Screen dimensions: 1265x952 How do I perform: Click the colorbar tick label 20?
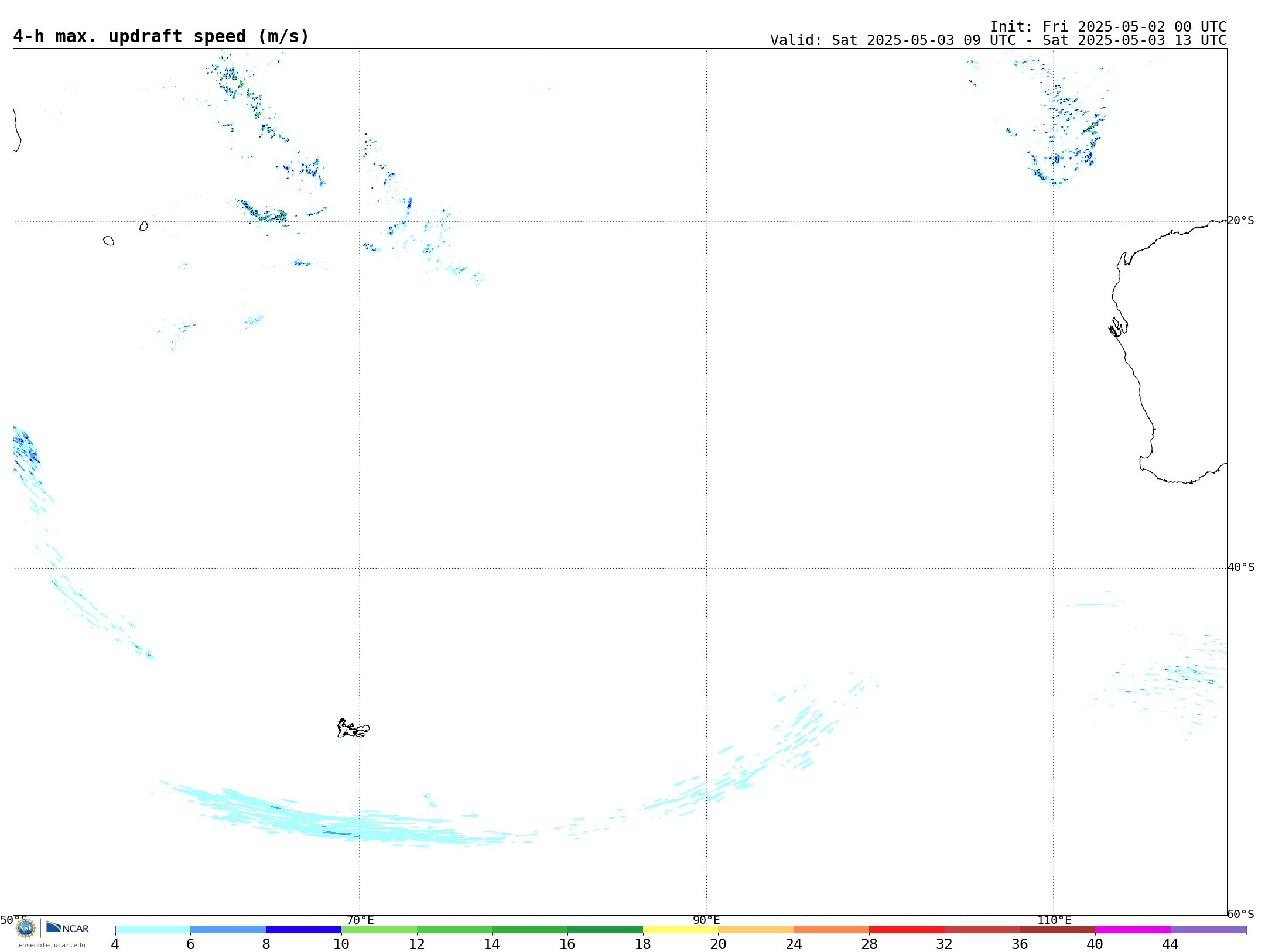[x=719, y=944]
